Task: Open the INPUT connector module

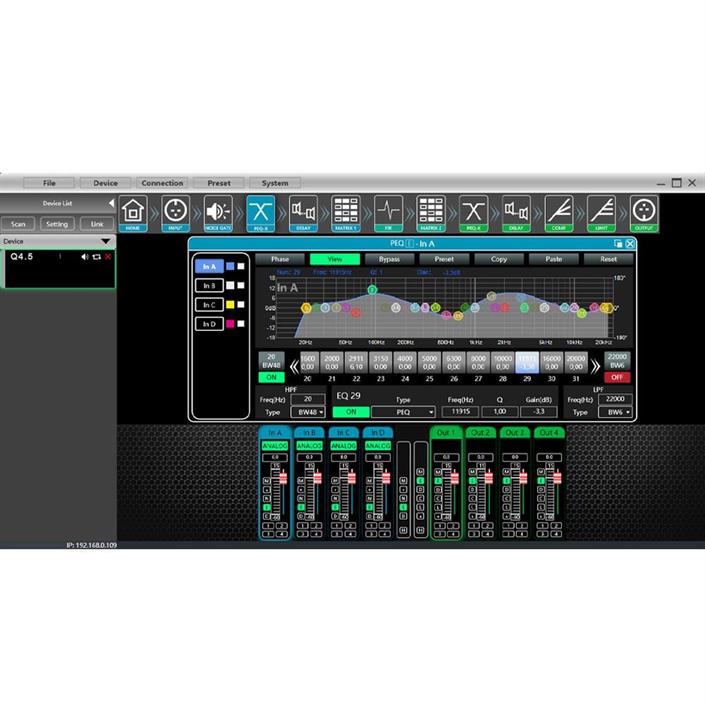Action: (x=175, y=210)
